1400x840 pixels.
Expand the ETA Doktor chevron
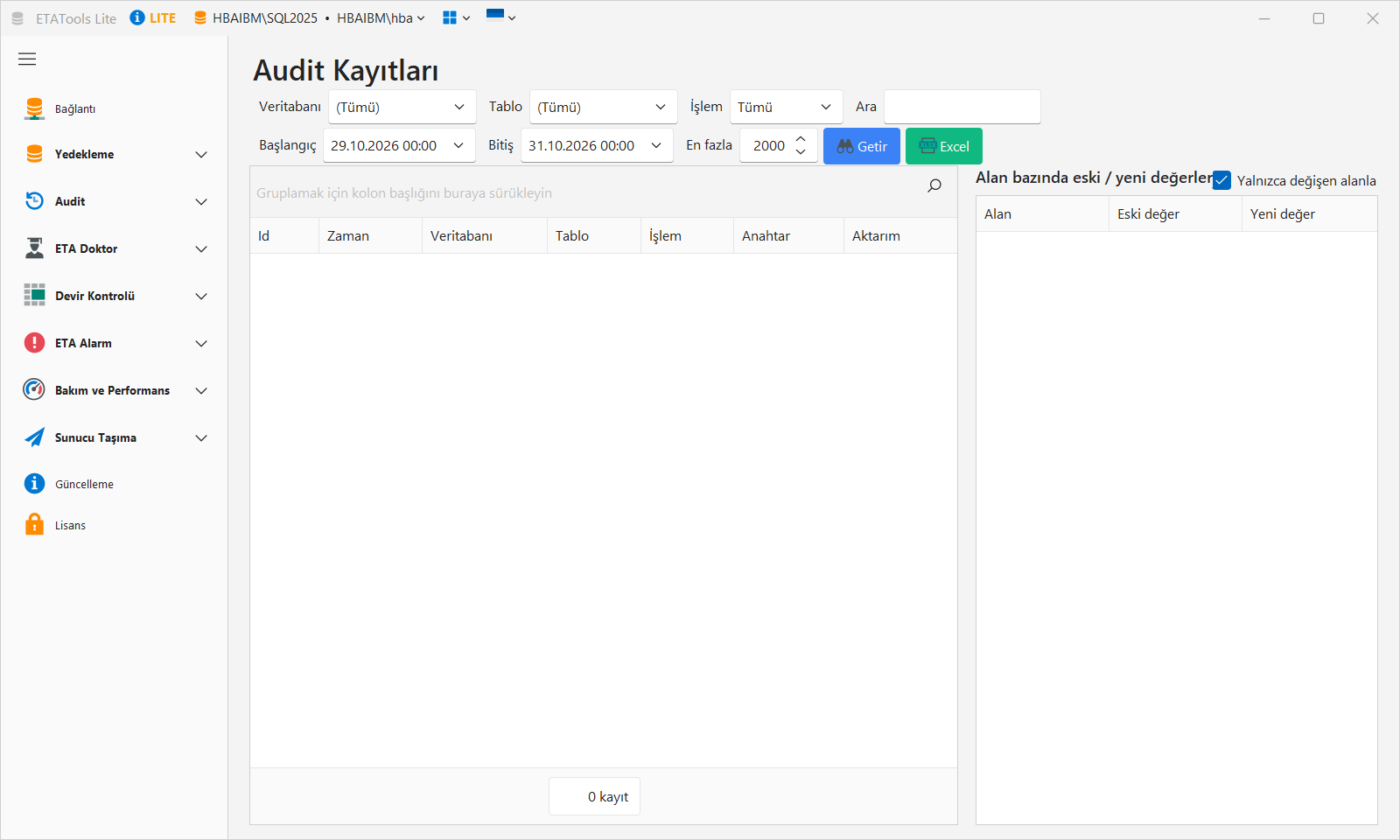[201, 249]
